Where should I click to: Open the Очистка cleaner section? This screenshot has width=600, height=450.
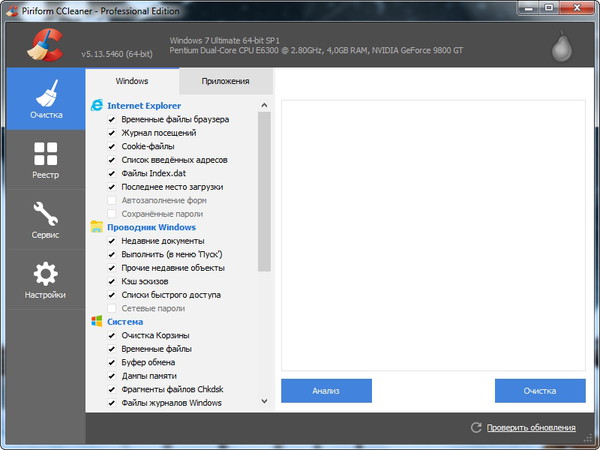45,100
